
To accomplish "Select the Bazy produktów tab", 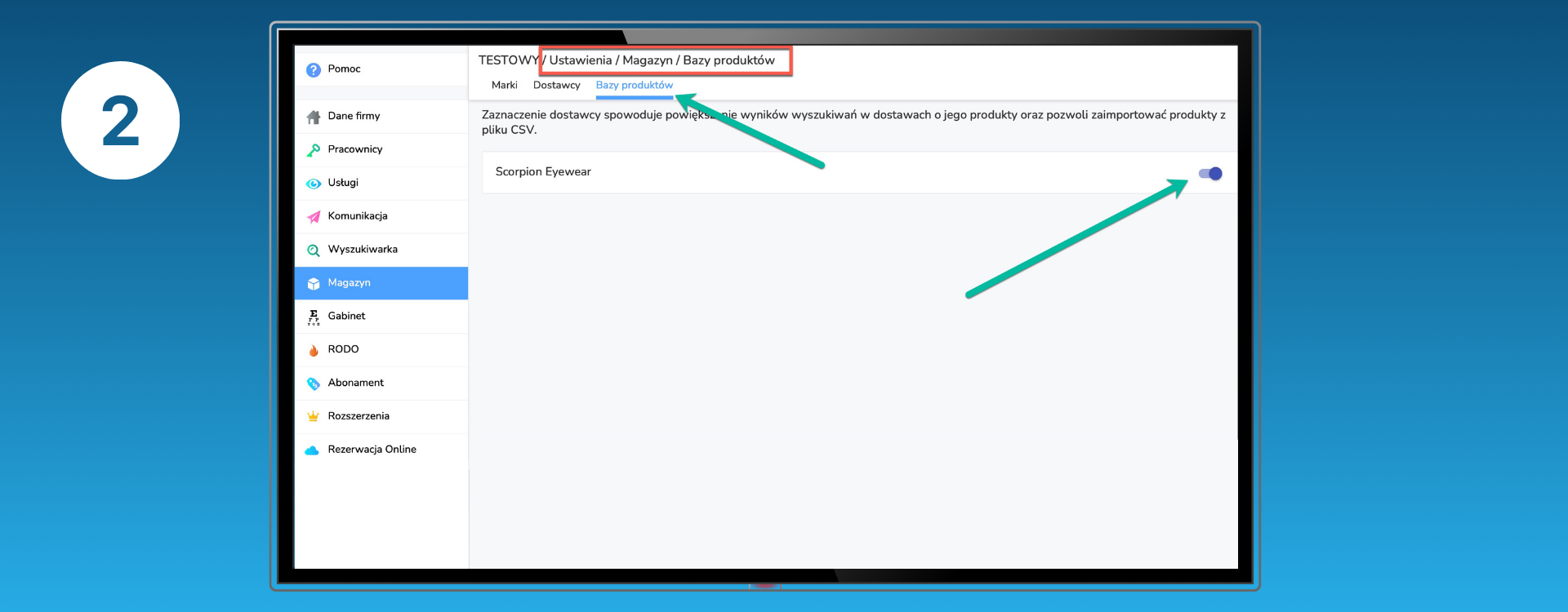I will (634, 85).
